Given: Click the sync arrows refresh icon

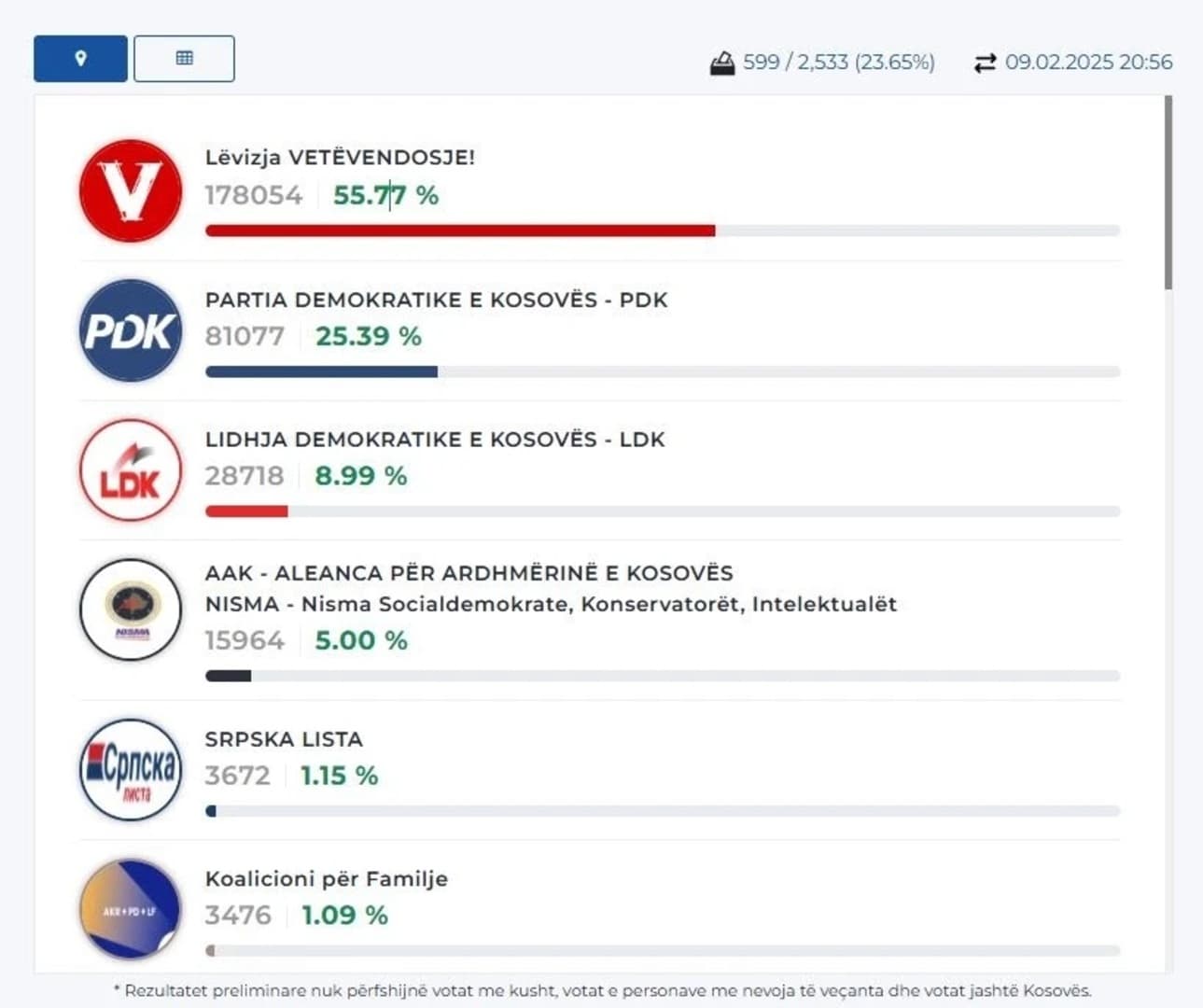Looking at the screenshot, I should pyautogui.click(x=984, y=62).
